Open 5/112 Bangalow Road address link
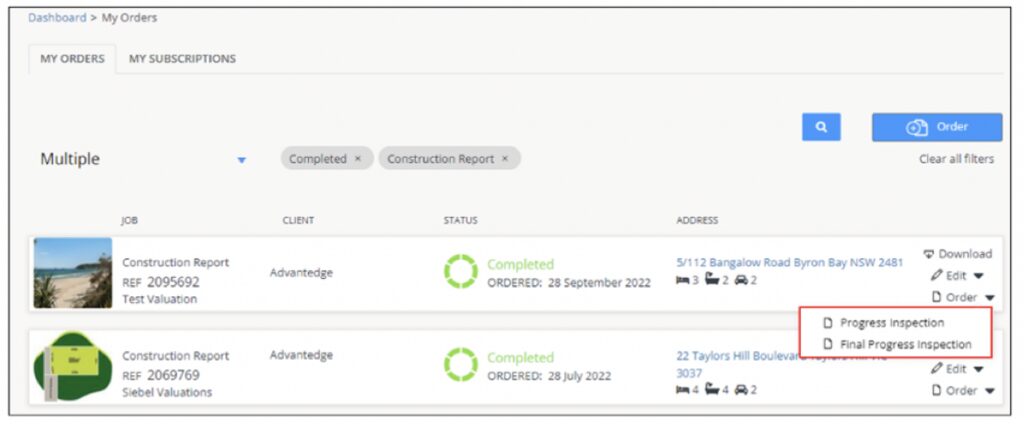 (789, 262)
